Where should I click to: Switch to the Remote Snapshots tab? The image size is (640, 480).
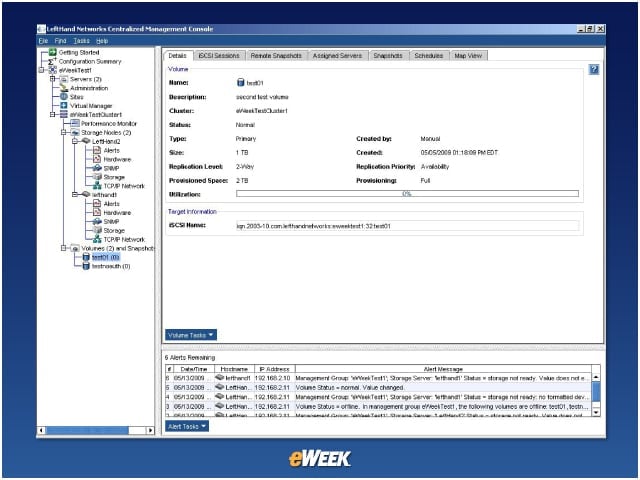[276, 56]
